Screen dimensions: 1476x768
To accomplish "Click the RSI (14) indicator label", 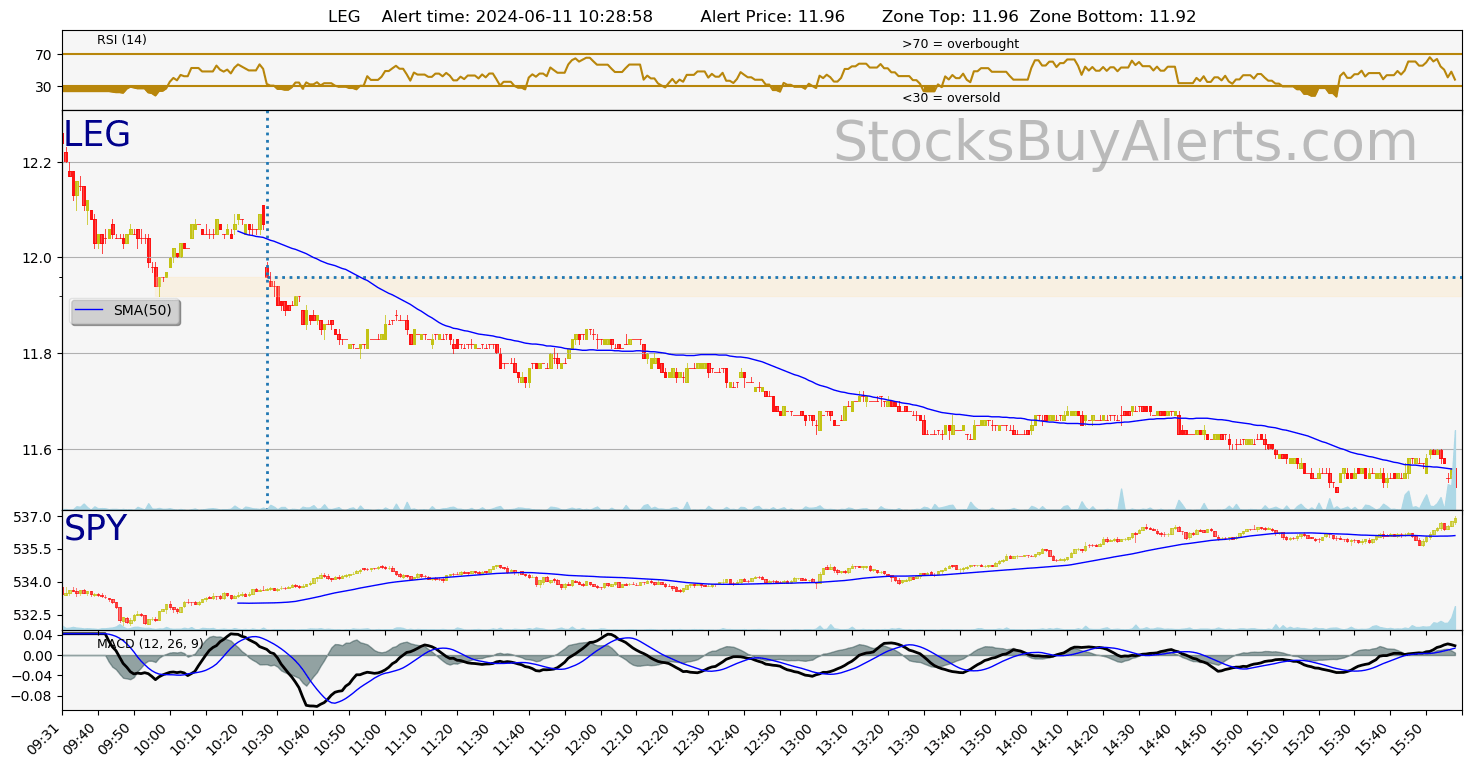I will 122,40.
